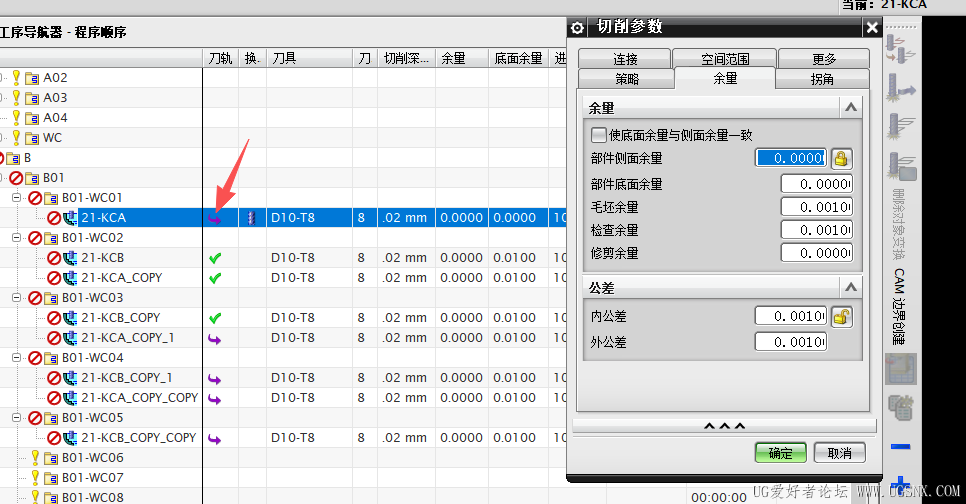The width and height of the screenshot is (966, 504).
Task: Click the 切削深... column header
Action: [406, 58]
